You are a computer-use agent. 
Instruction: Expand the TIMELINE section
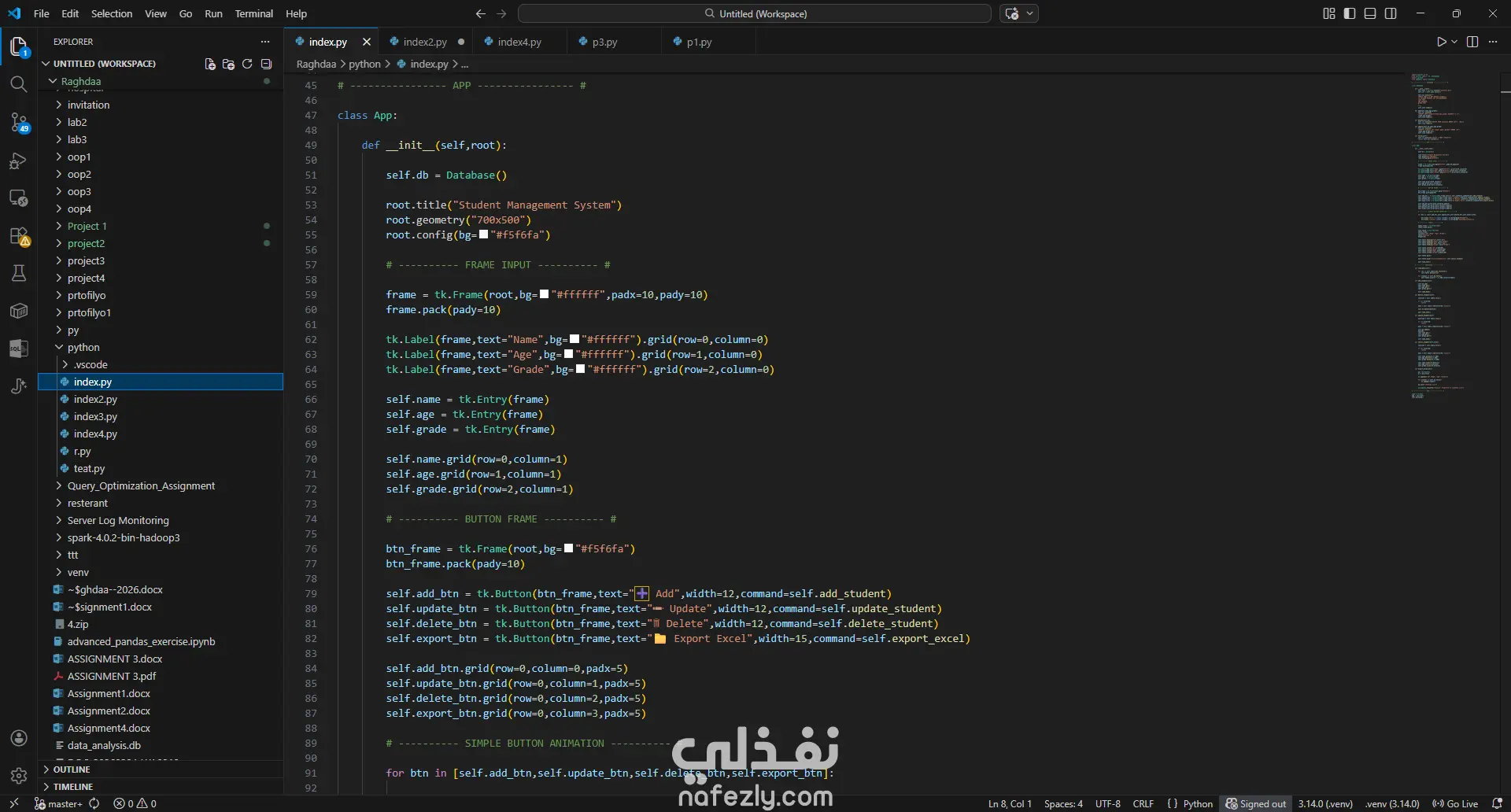(x=161, y=787)
